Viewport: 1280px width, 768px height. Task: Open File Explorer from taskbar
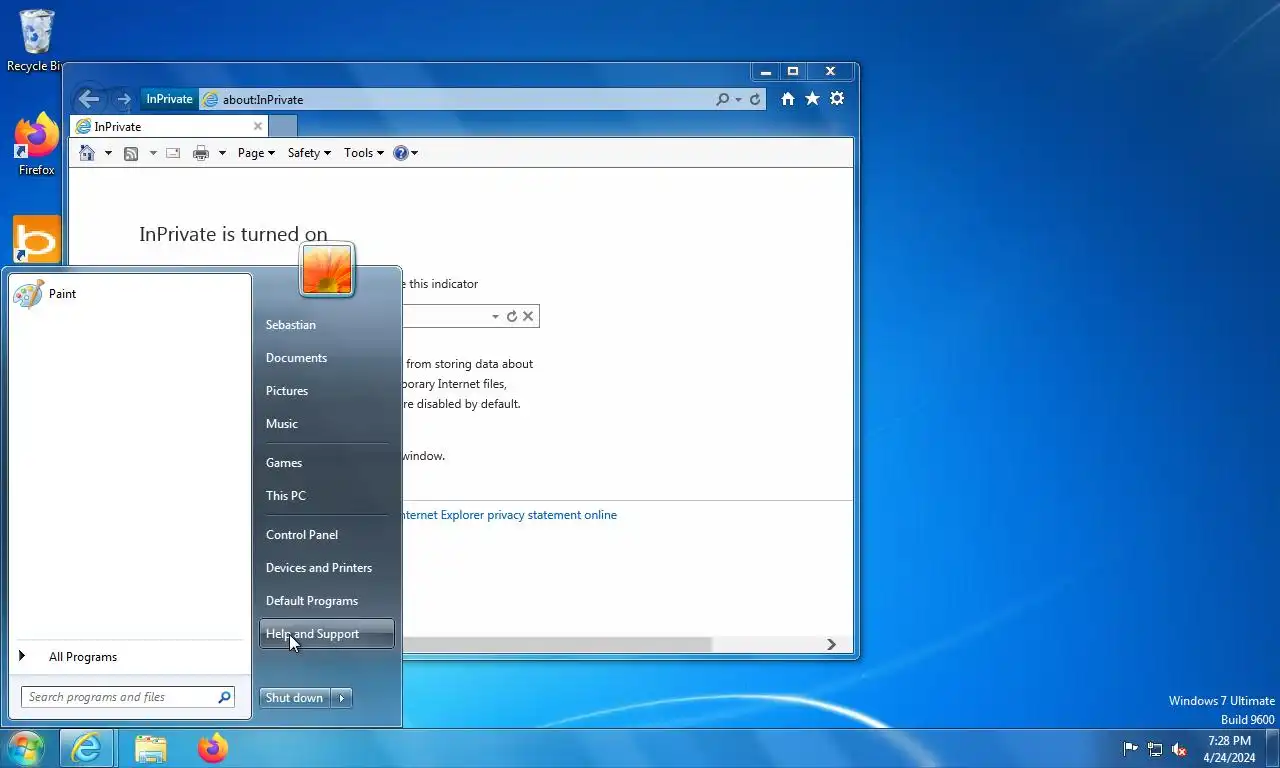(x=151, y=748)
